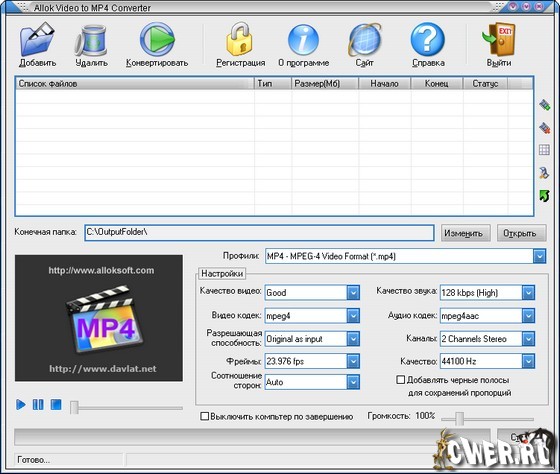
Task: Open the Фреймы frame rate dropdown
Action: 353,361
